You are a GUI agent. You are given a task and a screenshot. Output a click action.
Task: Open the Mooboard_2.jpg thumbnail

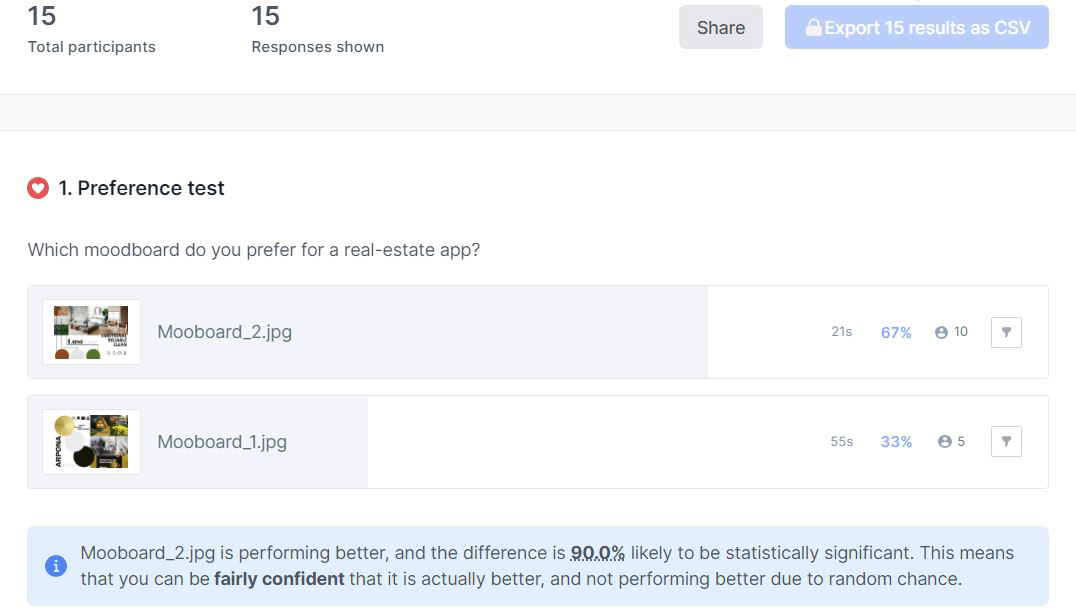tap(91, 332)
